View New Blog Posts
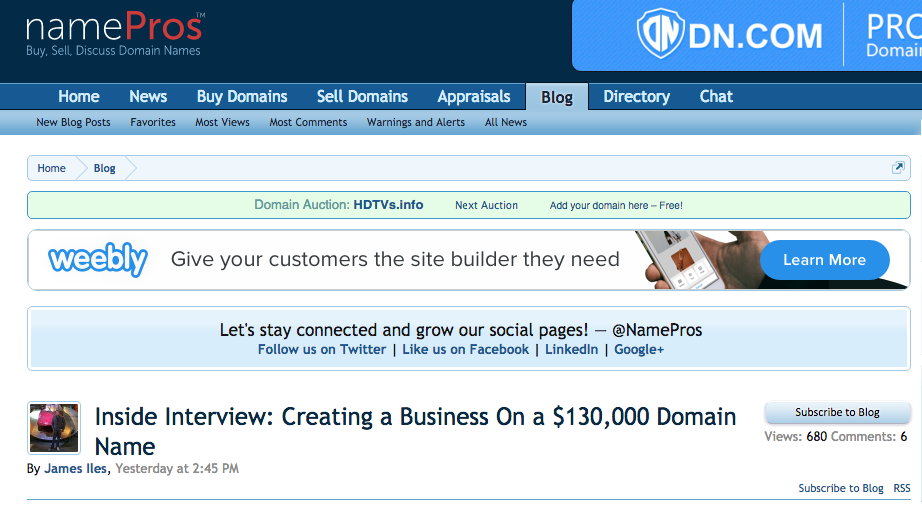Viewport: 922px width, 511px height. pyautogui.click(x=74, y=122)
